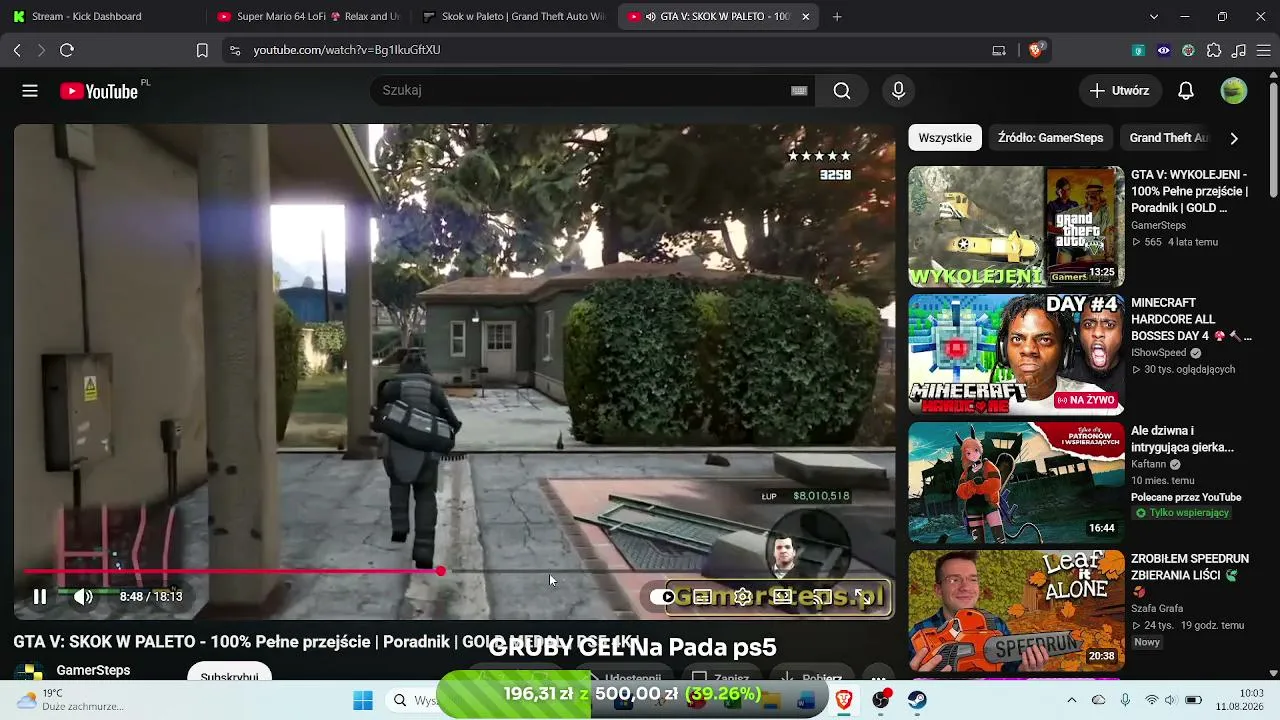Open a new browser tab
This screenshot has width=1280, height=720.
pyautogui.click(x=837, y=16)
